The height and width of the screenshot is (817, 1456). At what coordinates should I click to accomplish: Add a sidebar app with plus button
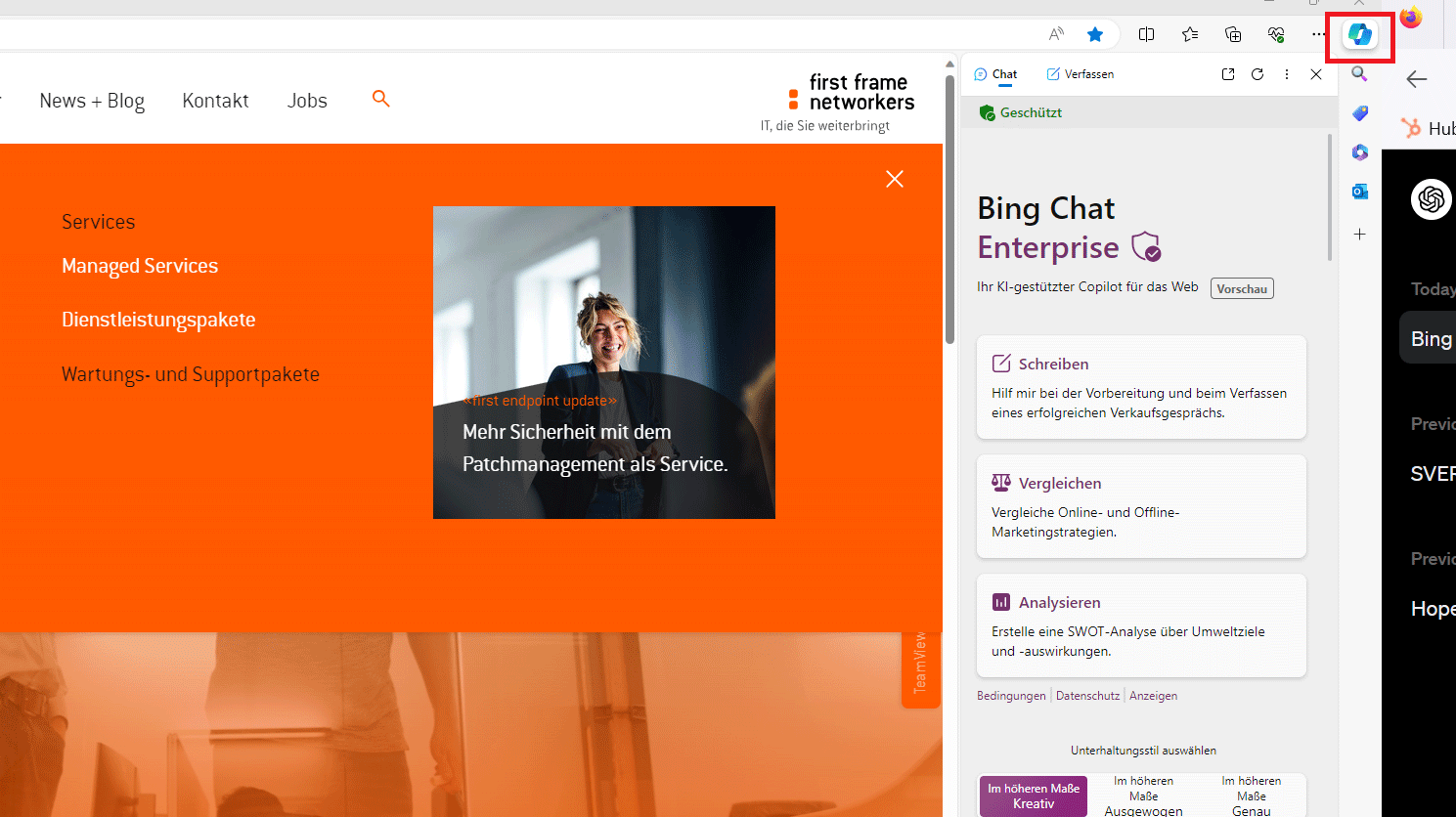[1359, 235]
